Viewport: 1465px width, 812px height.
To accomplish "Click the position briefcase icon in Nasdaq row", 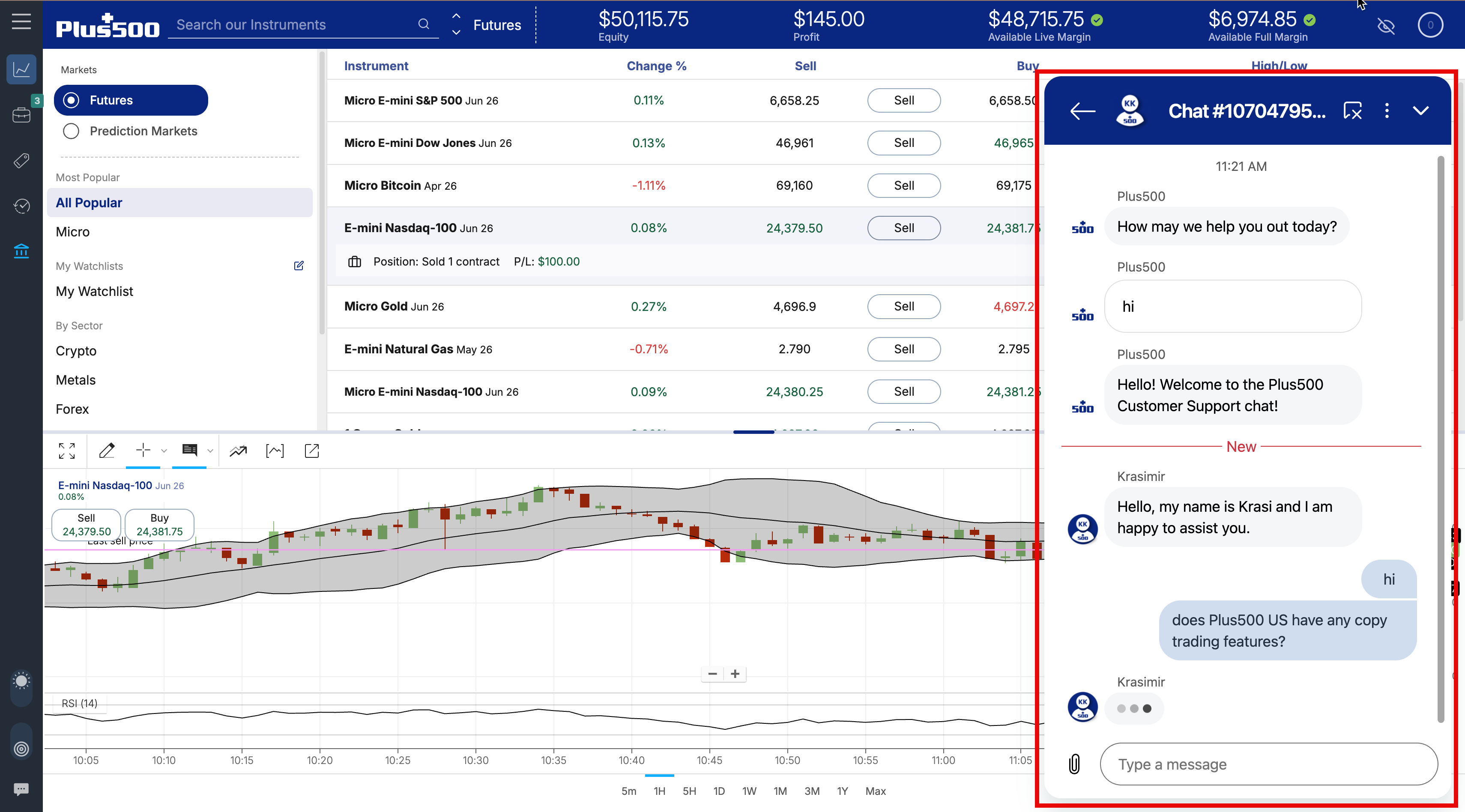I will [x=354, y=262].
